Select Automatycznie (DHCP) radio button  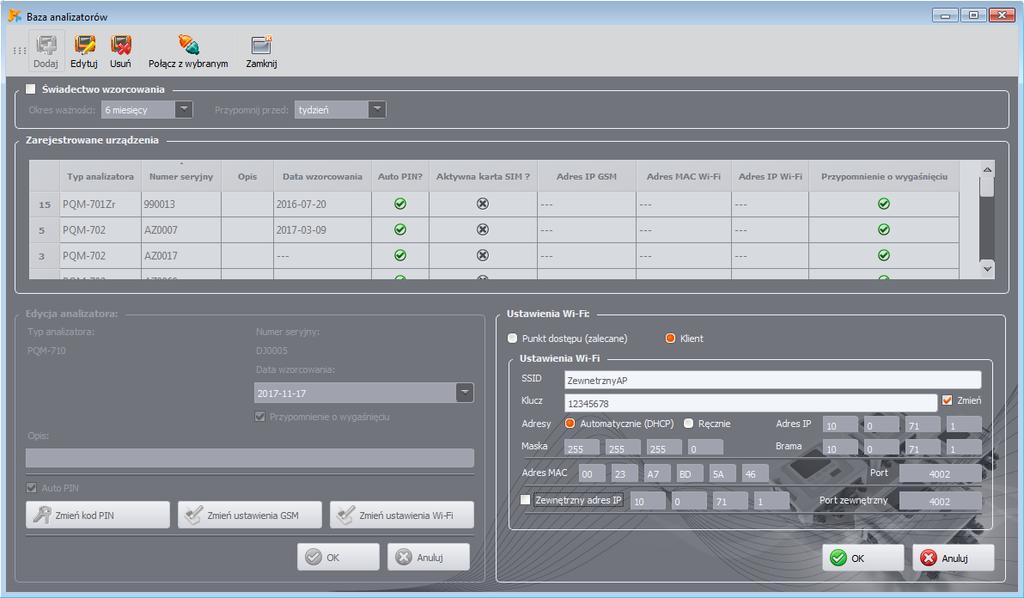point(569,423)
